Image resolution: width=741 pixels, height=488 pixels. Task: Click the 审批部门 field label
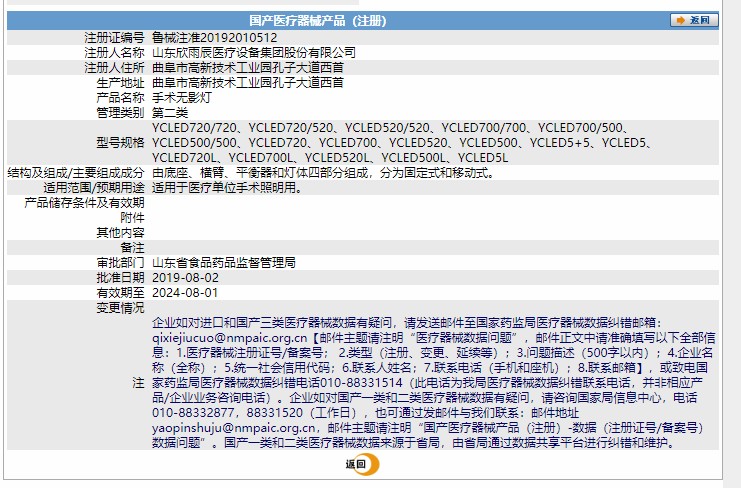click(x=120, y=263)
